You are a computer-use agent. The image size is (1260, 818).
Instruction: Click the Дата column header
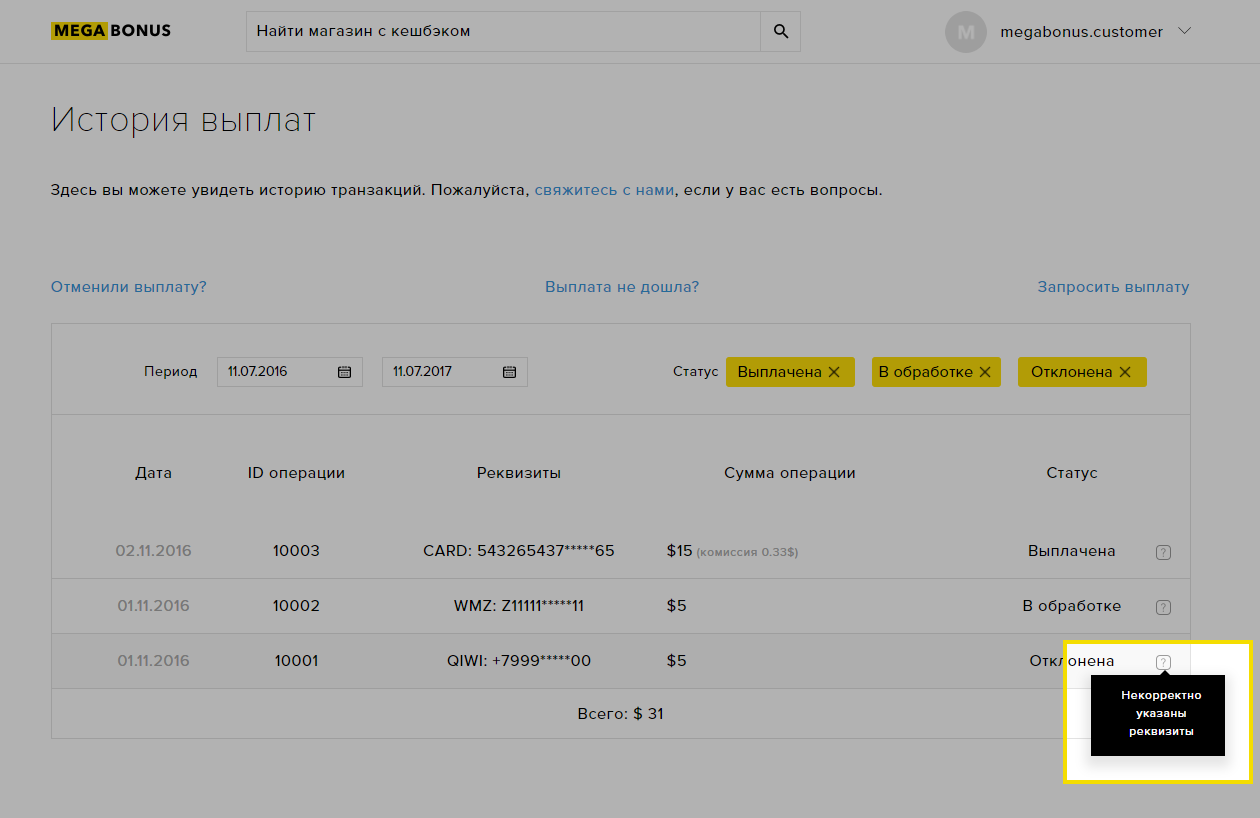point(153,473)
